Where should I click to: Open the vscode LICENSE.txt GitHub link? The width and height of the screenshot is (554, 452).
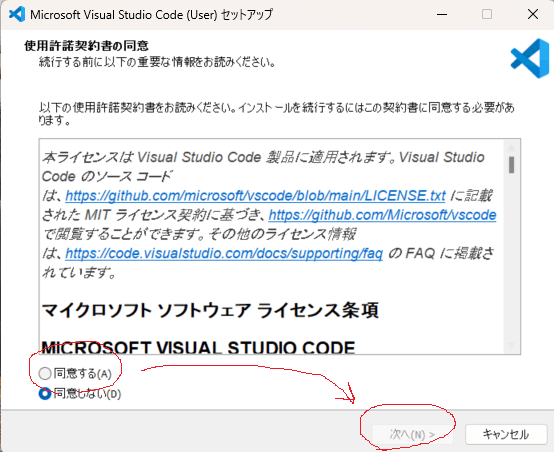pyautogui.click(x=255, y=195)
